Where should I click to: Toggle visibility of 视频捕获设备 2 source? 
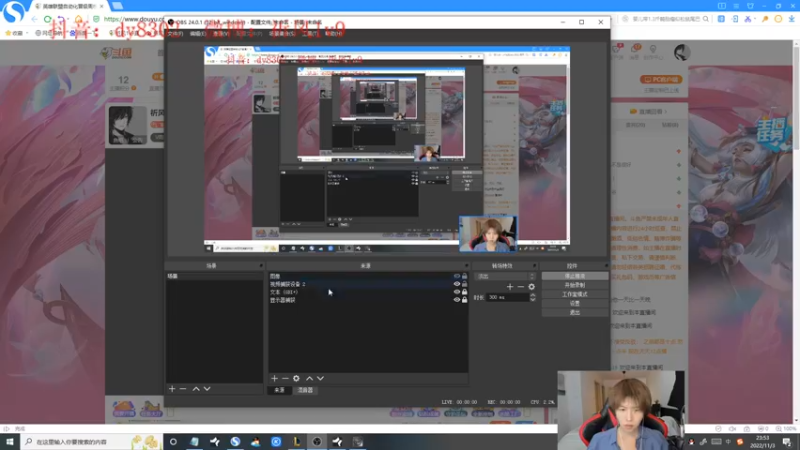click(x=457, y=284)
